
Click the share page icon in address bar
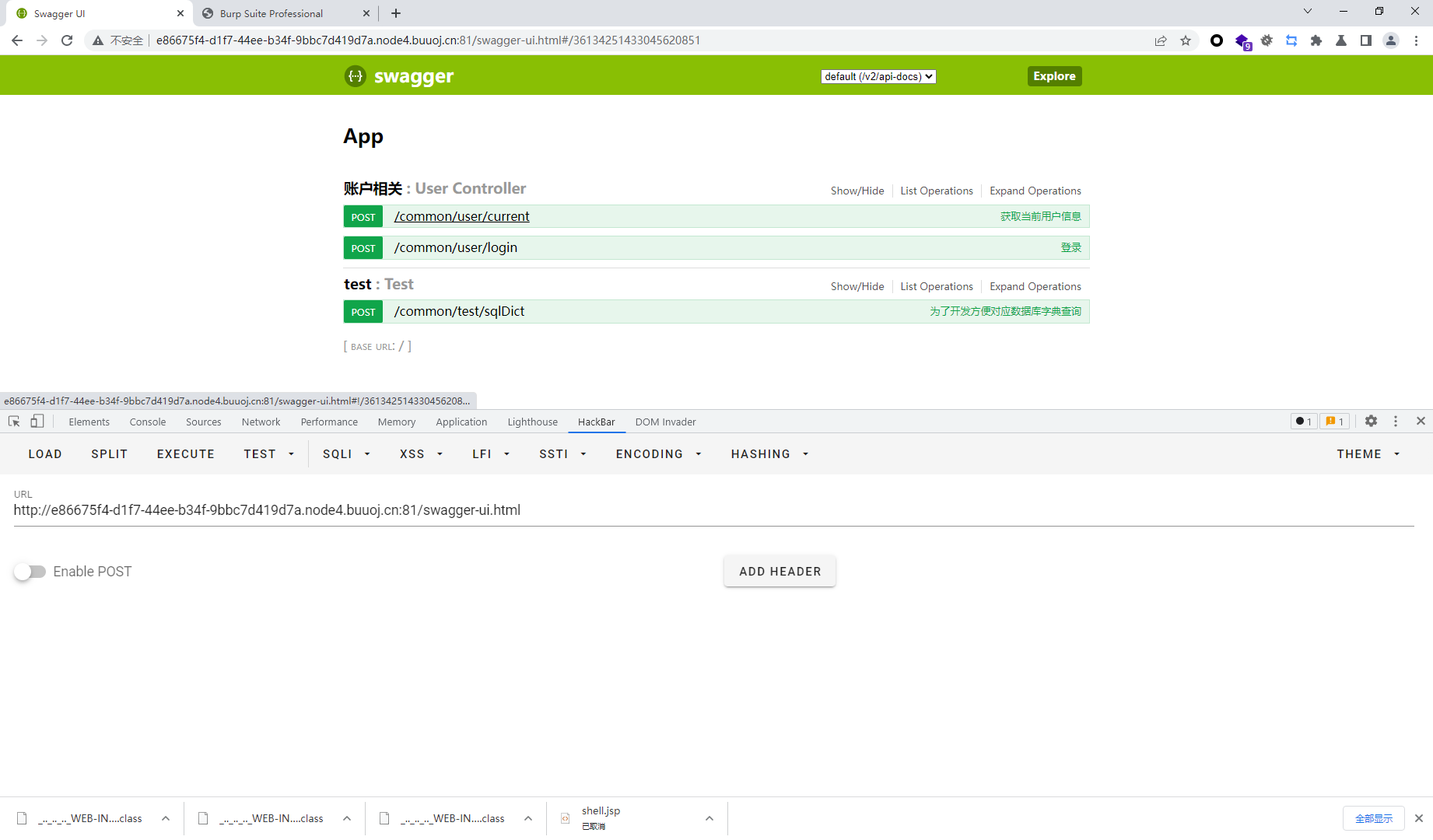(1161, 40)
